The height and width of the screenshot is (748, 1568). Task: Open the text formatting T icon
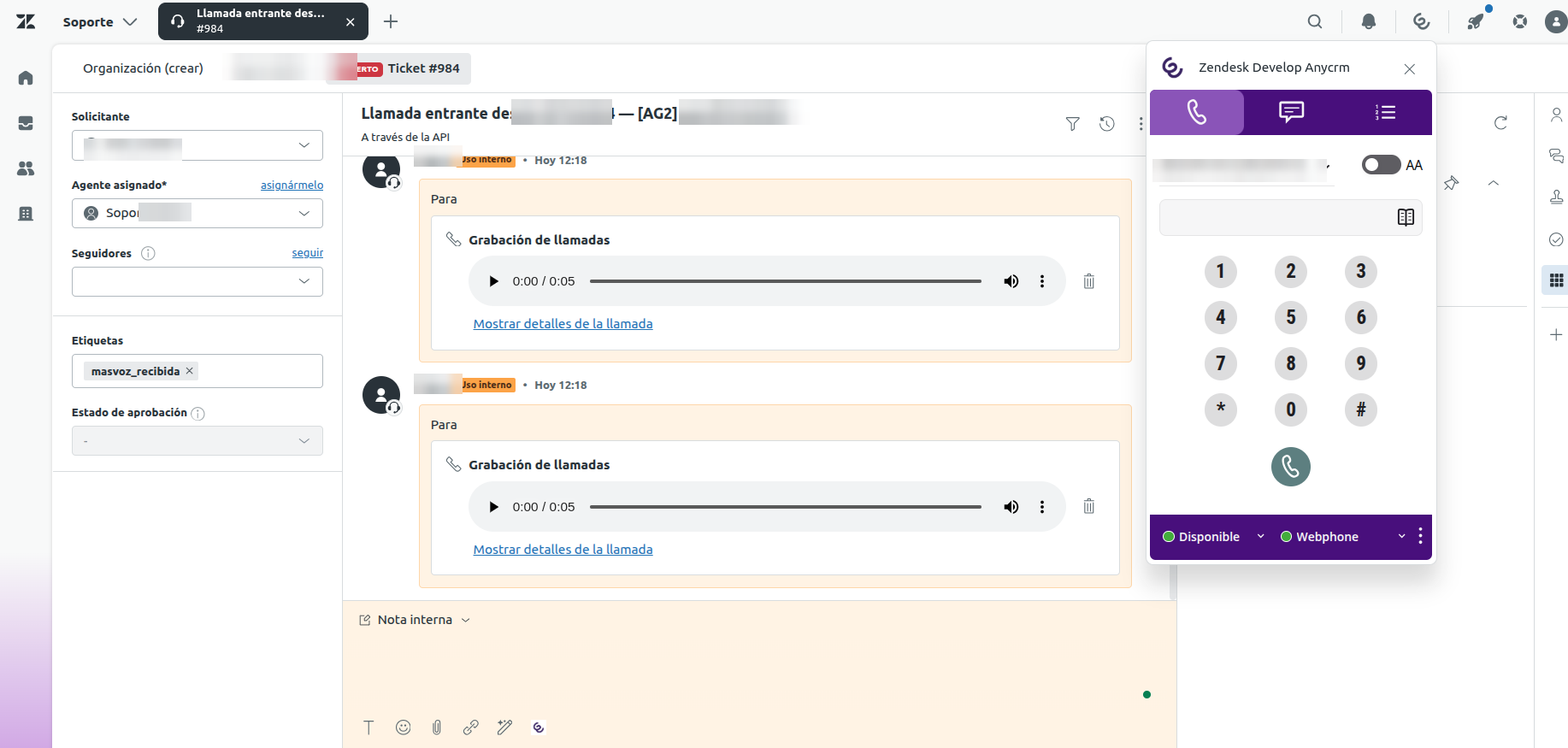click(368, 727)
